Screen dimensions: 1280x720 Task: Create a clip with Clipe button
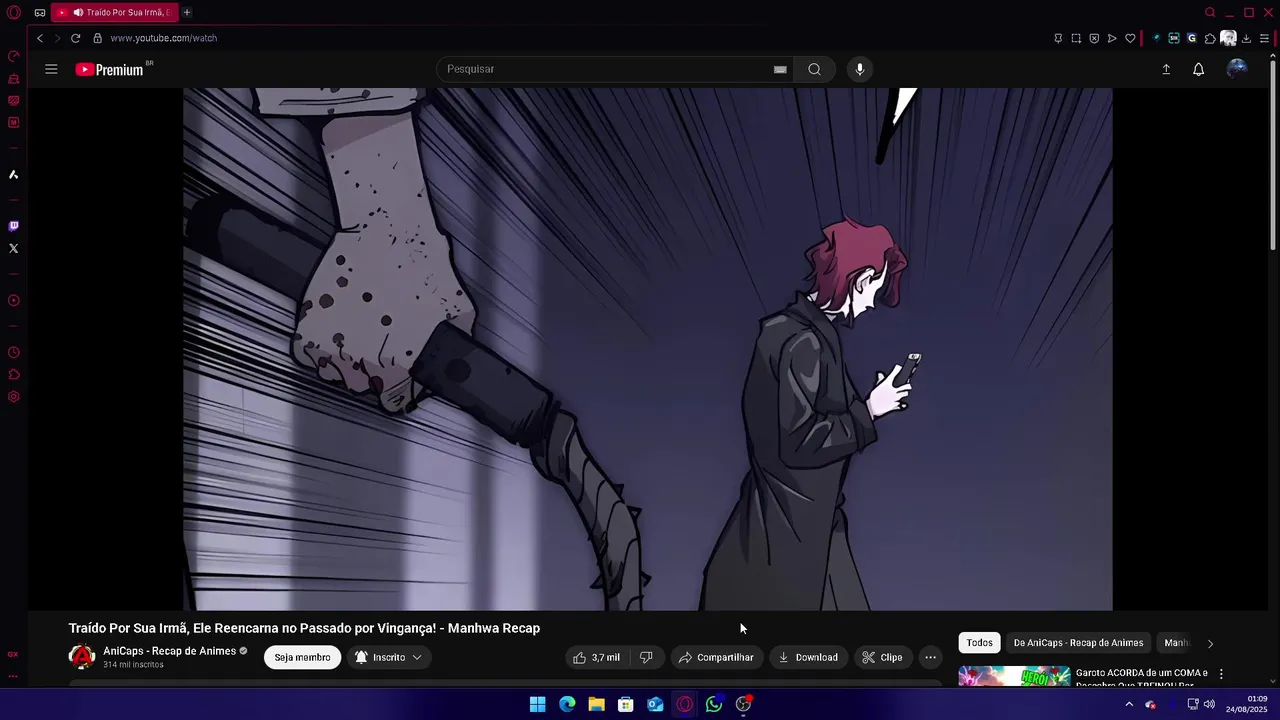882,657
